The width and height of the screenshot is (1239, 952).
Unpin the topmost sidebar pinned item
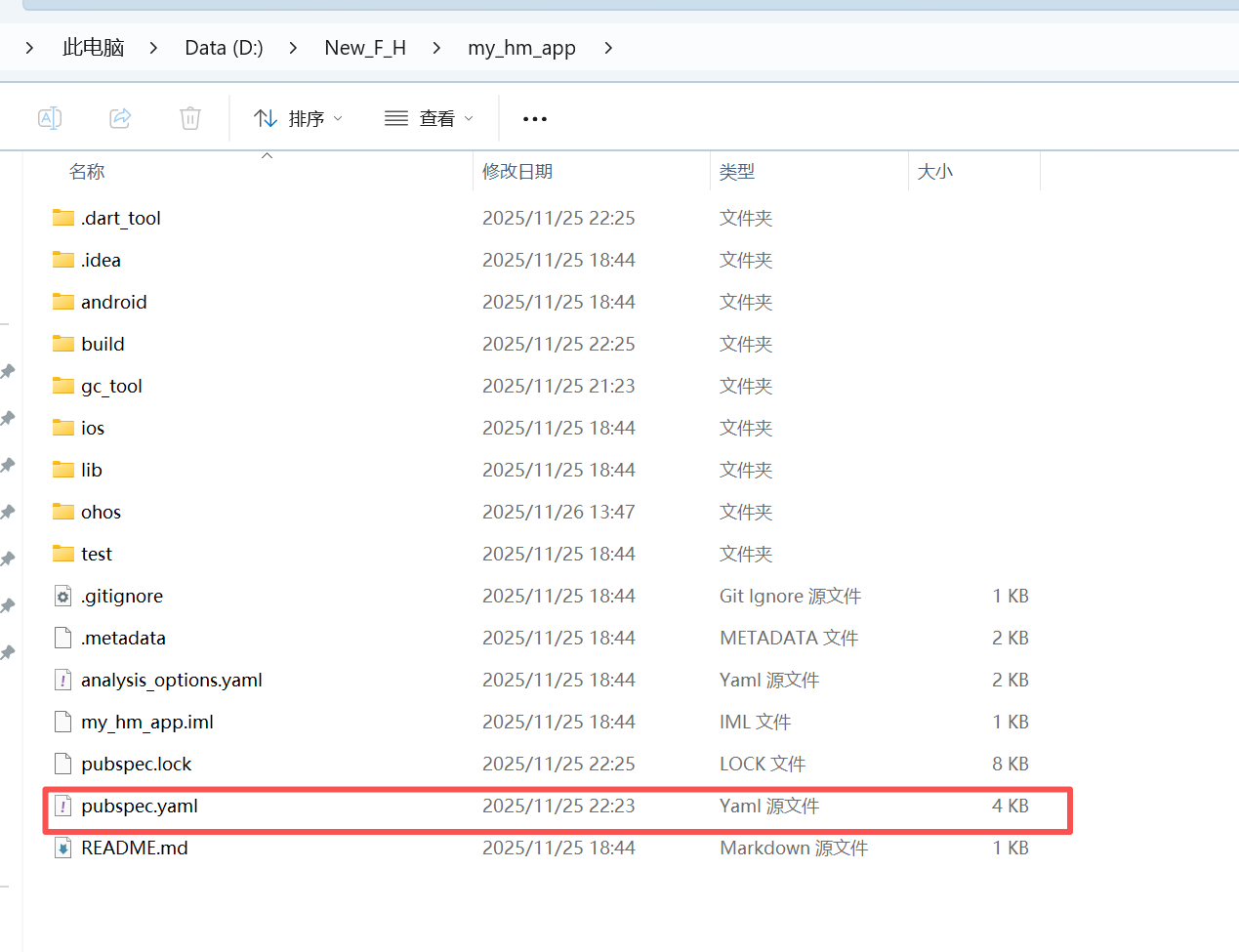(7, 371)
